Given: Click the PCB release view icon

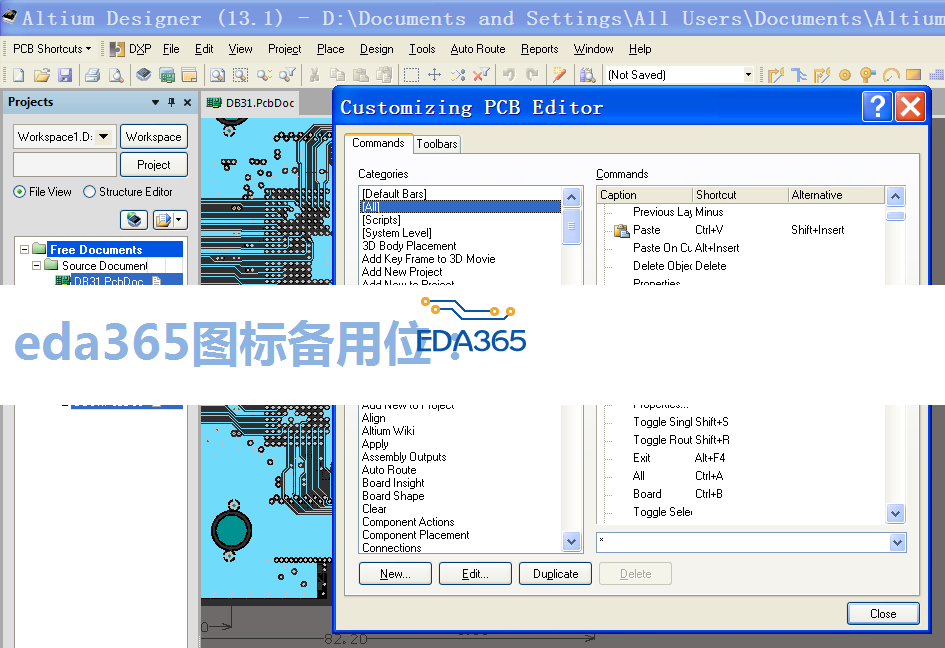Looking at the screenshot, I should tap(166, 75).
